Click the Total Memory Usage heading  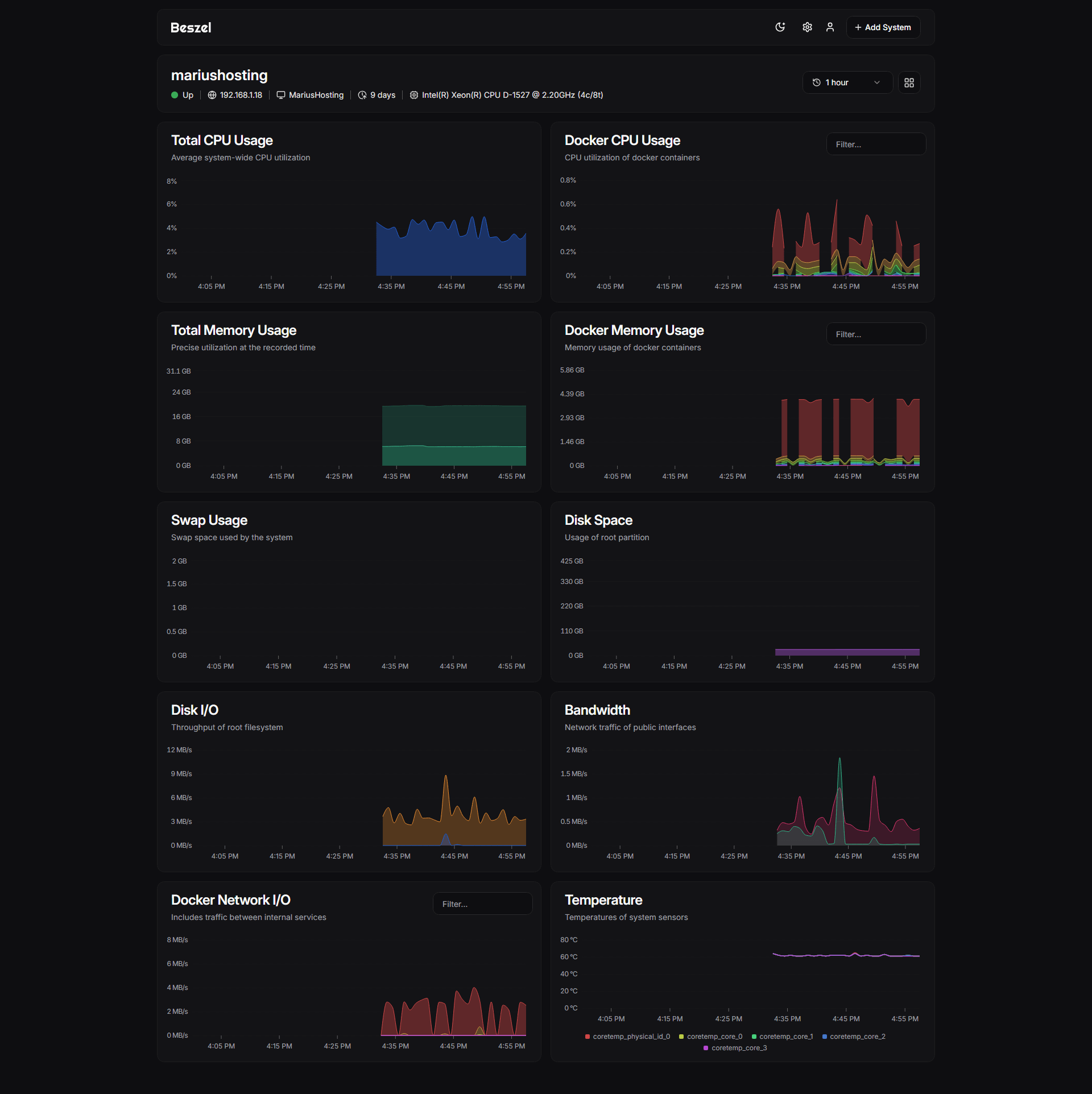(x=234, y=330)
